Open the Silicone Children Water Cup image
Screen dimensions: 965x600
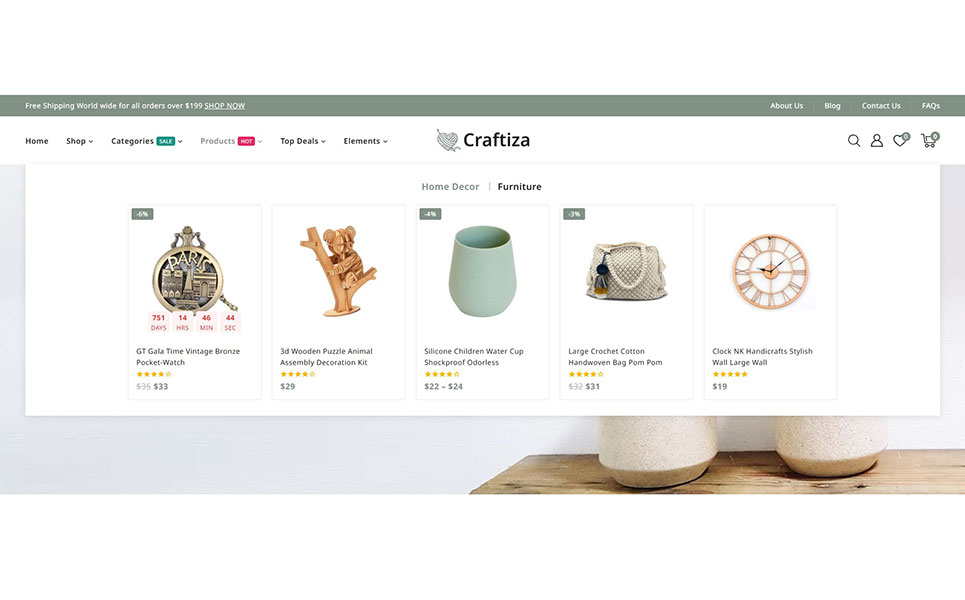[x=482, y=271]
